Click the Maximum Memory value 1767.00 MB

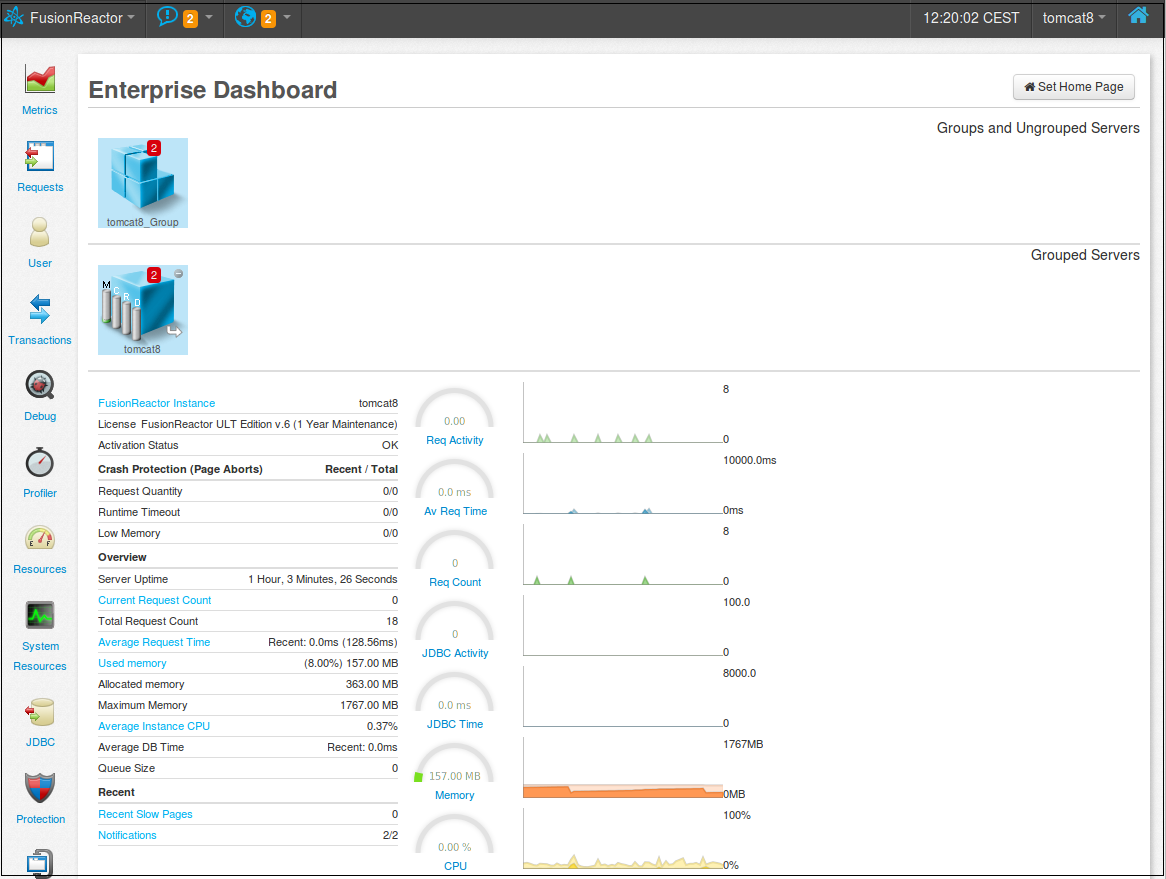point(369,705)
